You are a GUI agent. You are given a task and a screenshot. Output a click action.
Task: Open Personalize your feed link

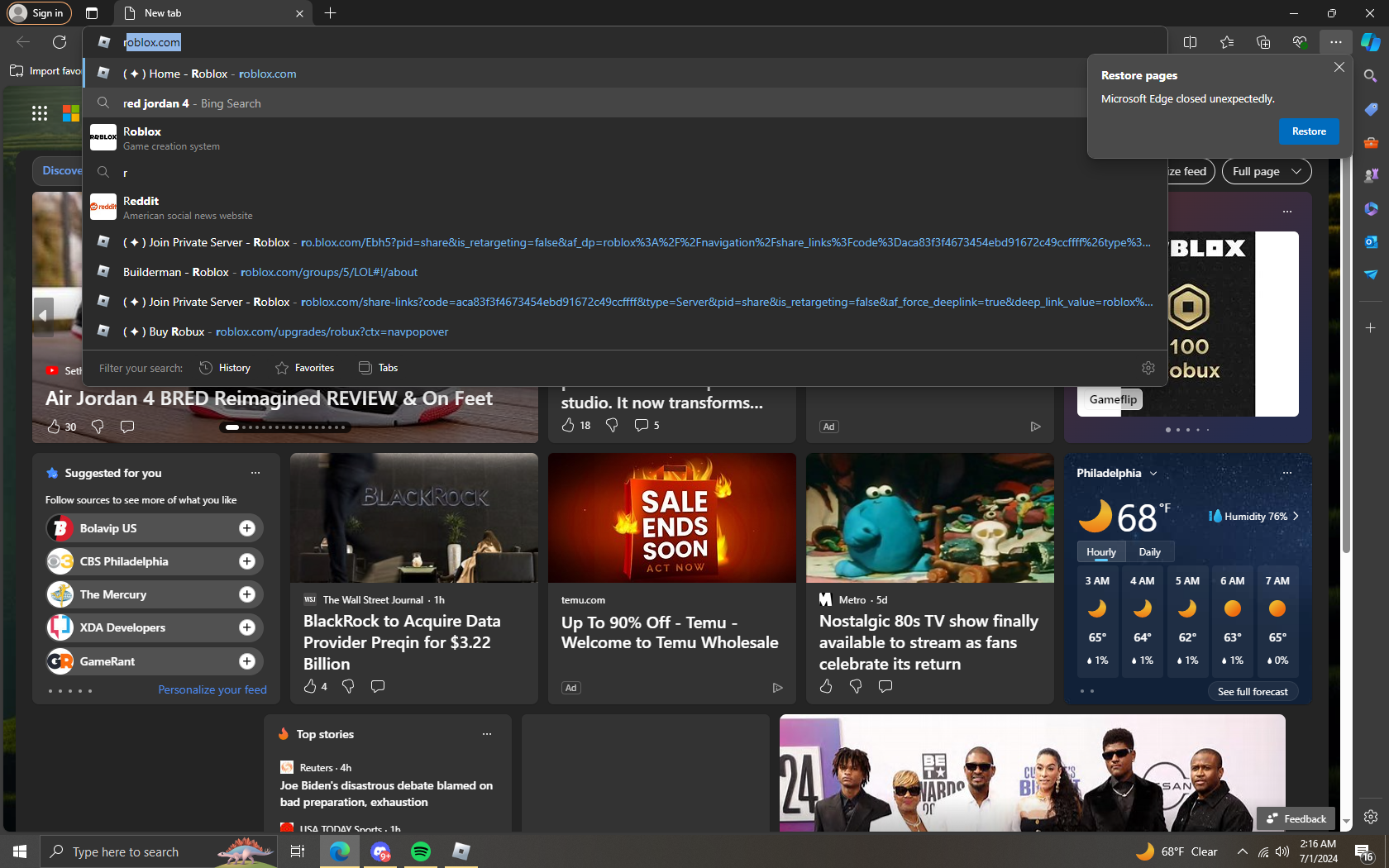click(x=212, y=689)
